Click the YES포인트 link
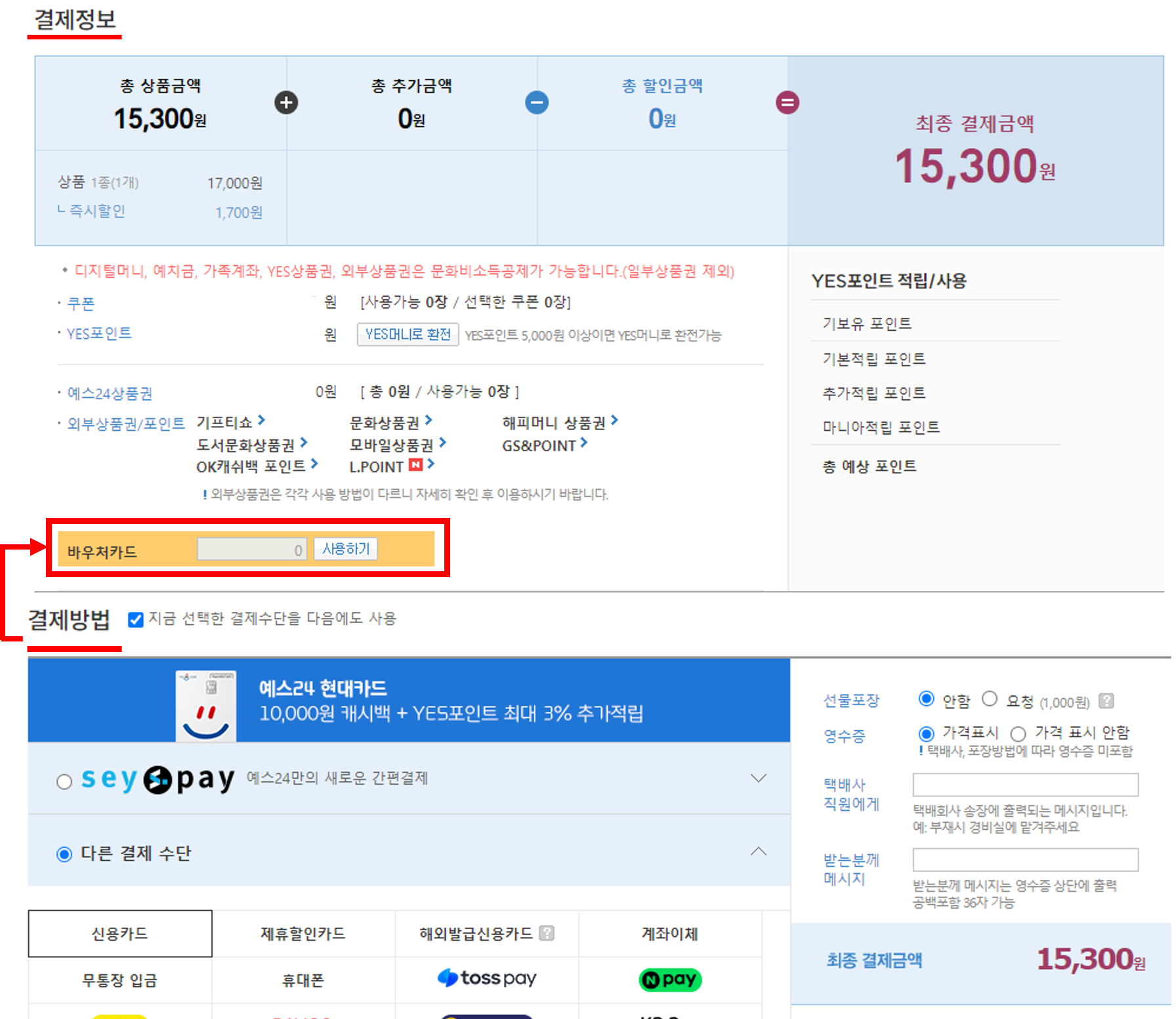Viewport: 1176px width, 1019px height. (99, 334)
